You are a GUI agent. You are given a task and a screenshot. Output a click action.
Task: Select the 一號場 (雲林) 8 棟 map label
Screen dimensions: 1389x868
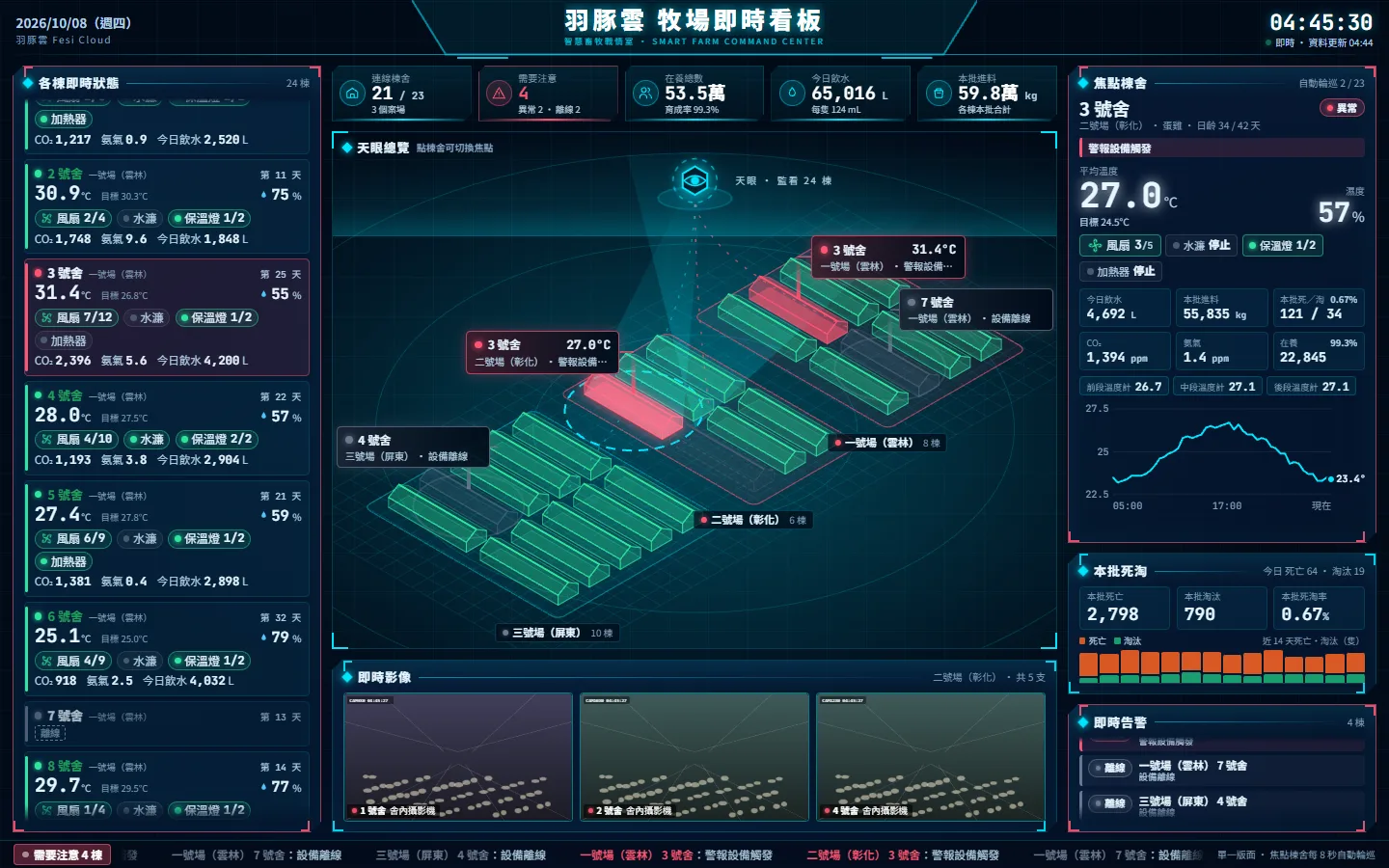[887, 443]
